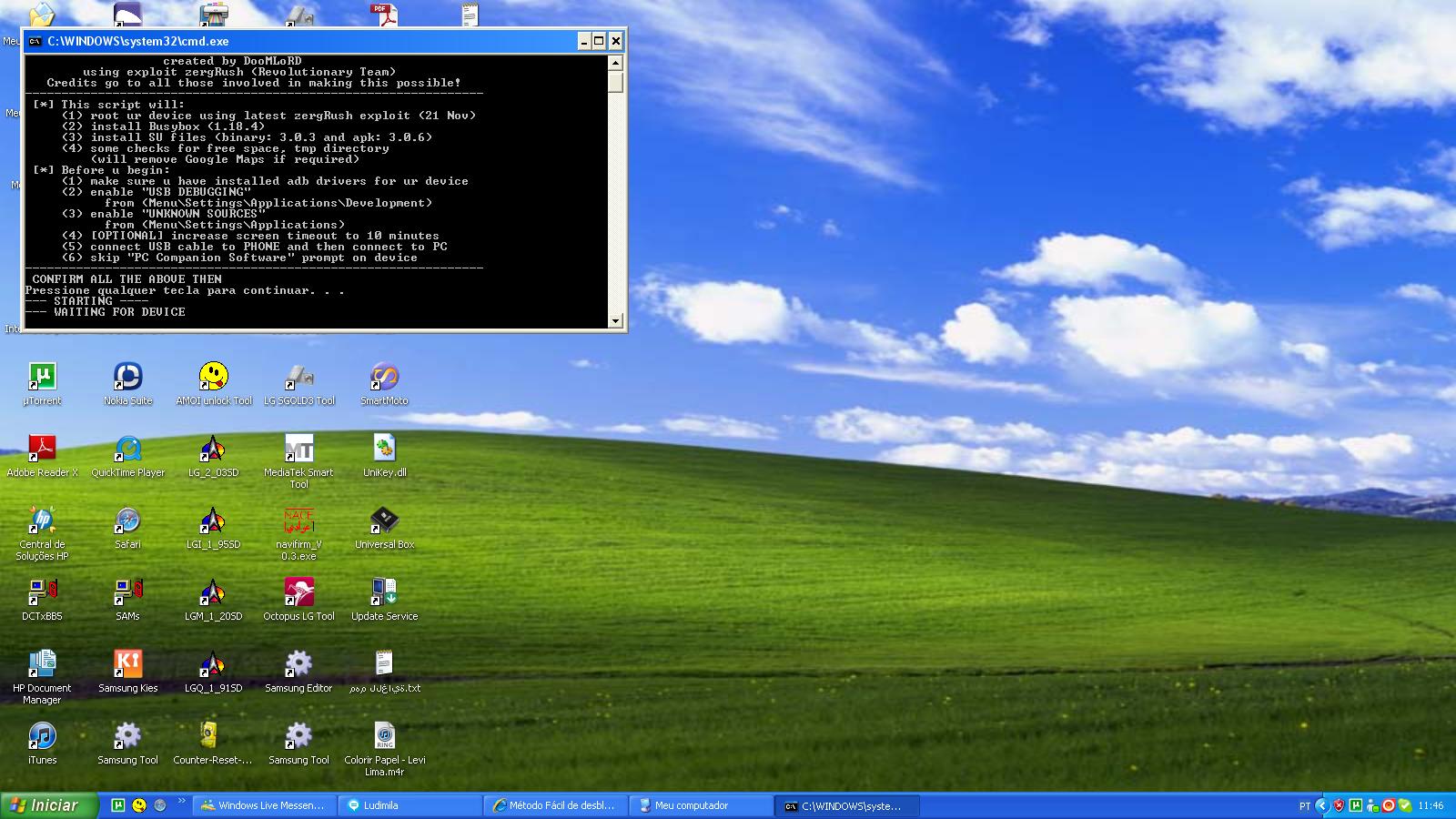Image resolution: width=1456 pixels, height=819 pixels.
Task: Open the navifirm_V 0.3.exe icon
Action: pos(299,532)
